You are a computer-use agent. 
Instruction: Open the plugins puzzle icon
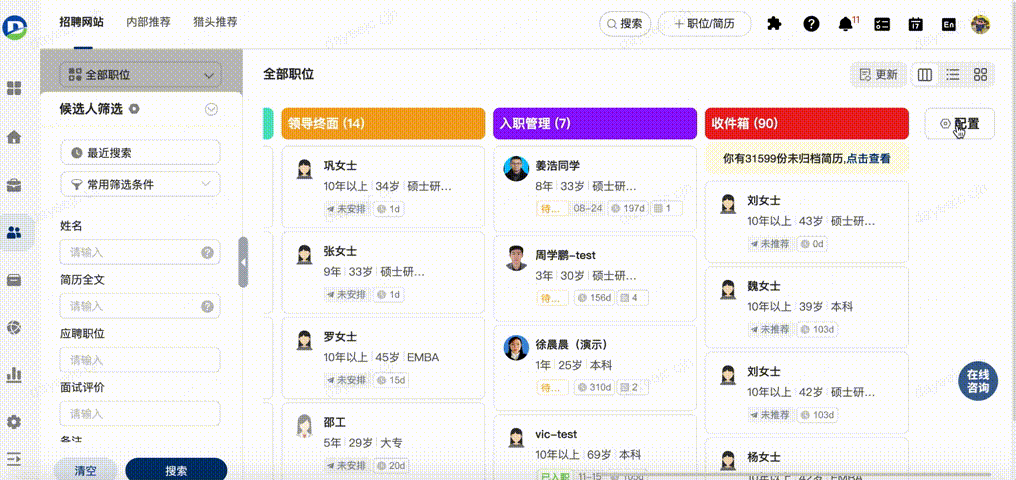[x=774, y=23]
